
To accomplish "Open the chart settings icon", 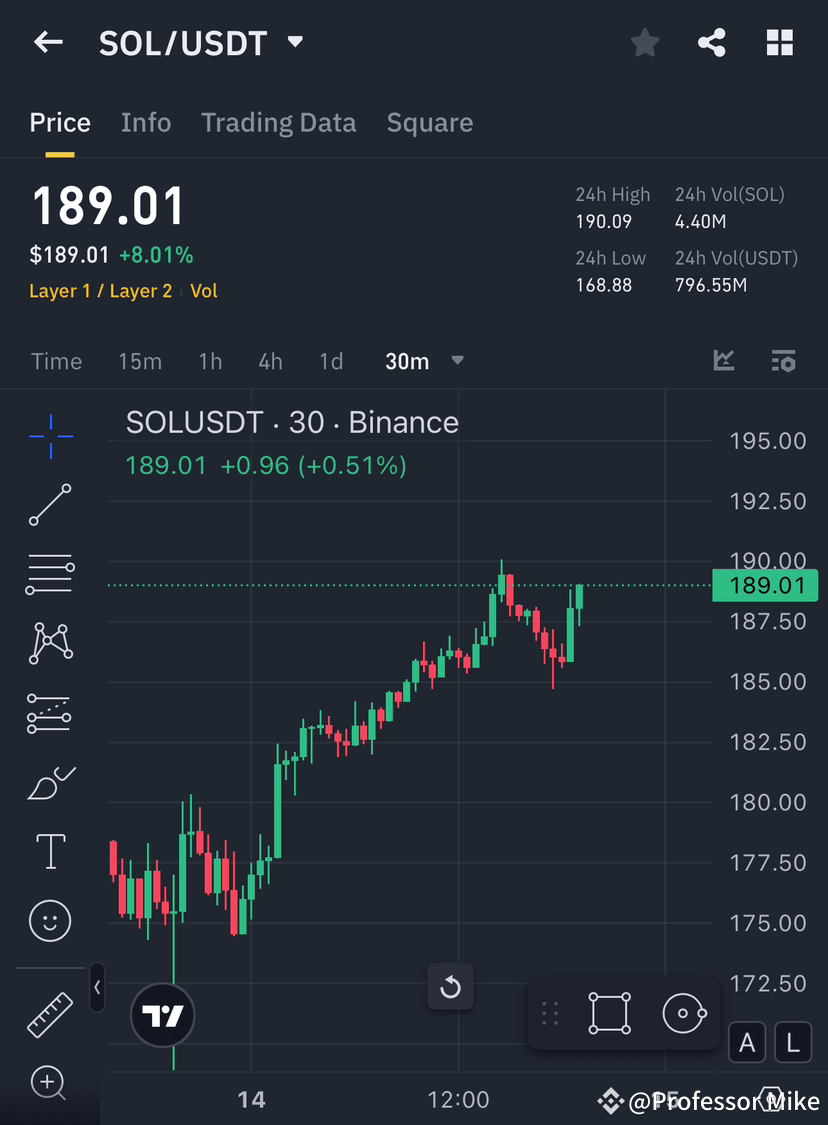I will (x=783, y=361).
